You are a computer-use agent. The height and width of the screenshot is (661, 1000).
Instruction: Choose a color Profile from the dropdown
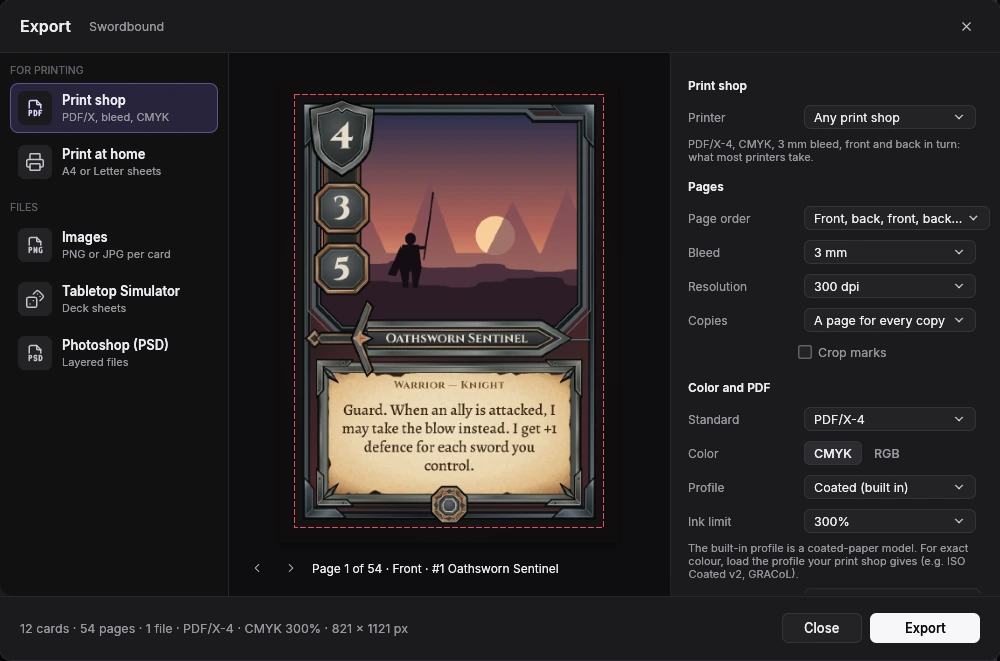pyautogui.click(x=889, y=487)
